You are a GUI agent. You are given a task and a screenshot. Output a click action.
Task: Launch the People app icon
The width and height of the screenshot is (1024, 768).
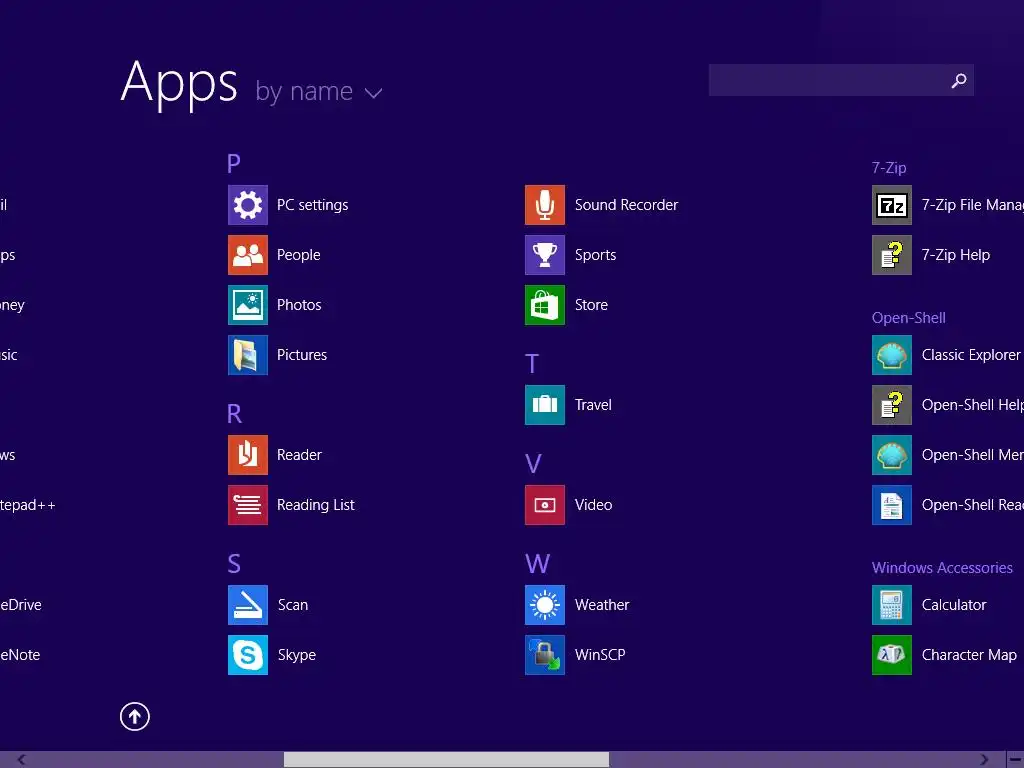tap(248, 255)
